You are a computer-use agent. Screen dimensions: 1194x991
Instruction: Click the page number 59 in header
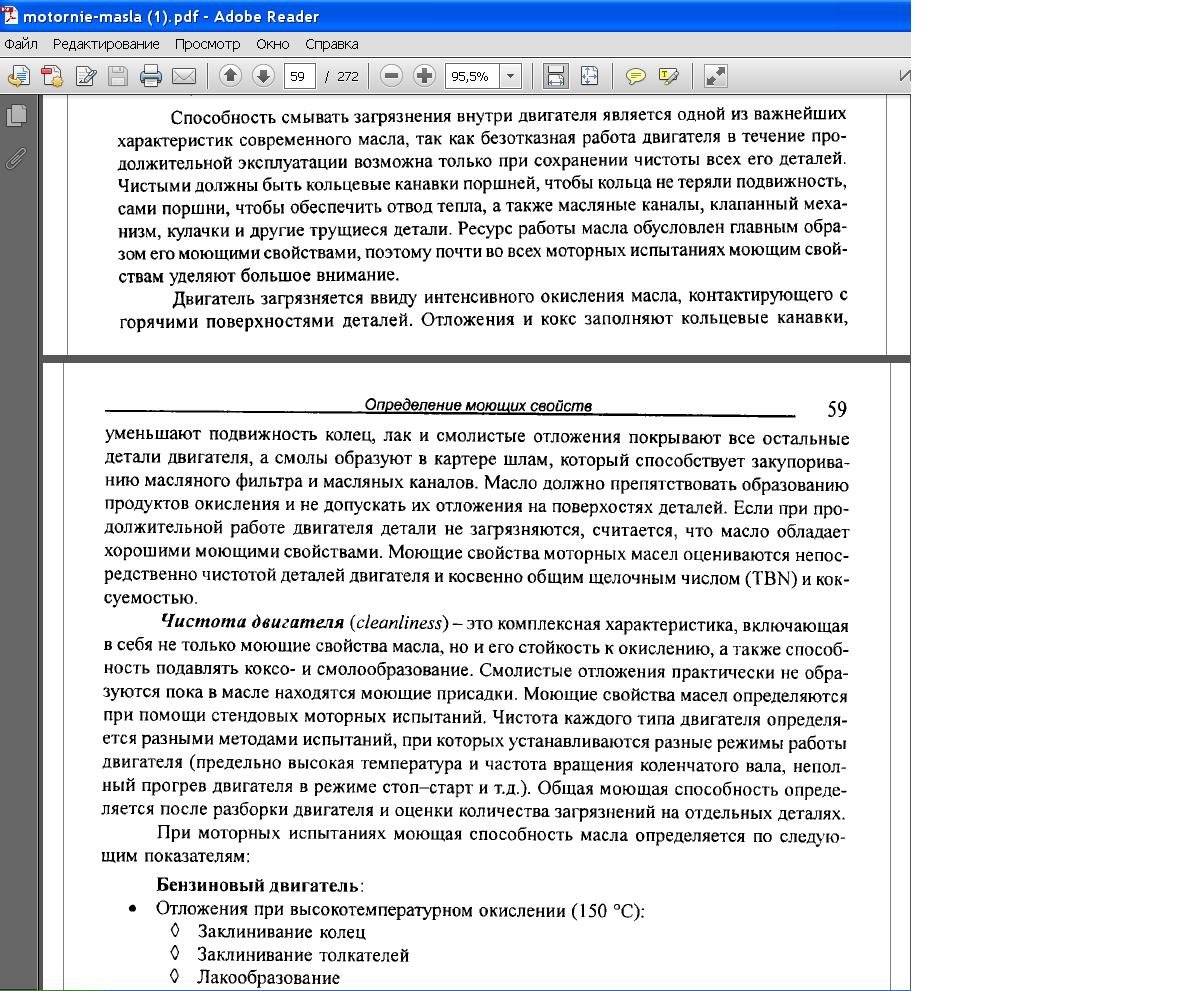pyautogui.click(x=837, y=410)
